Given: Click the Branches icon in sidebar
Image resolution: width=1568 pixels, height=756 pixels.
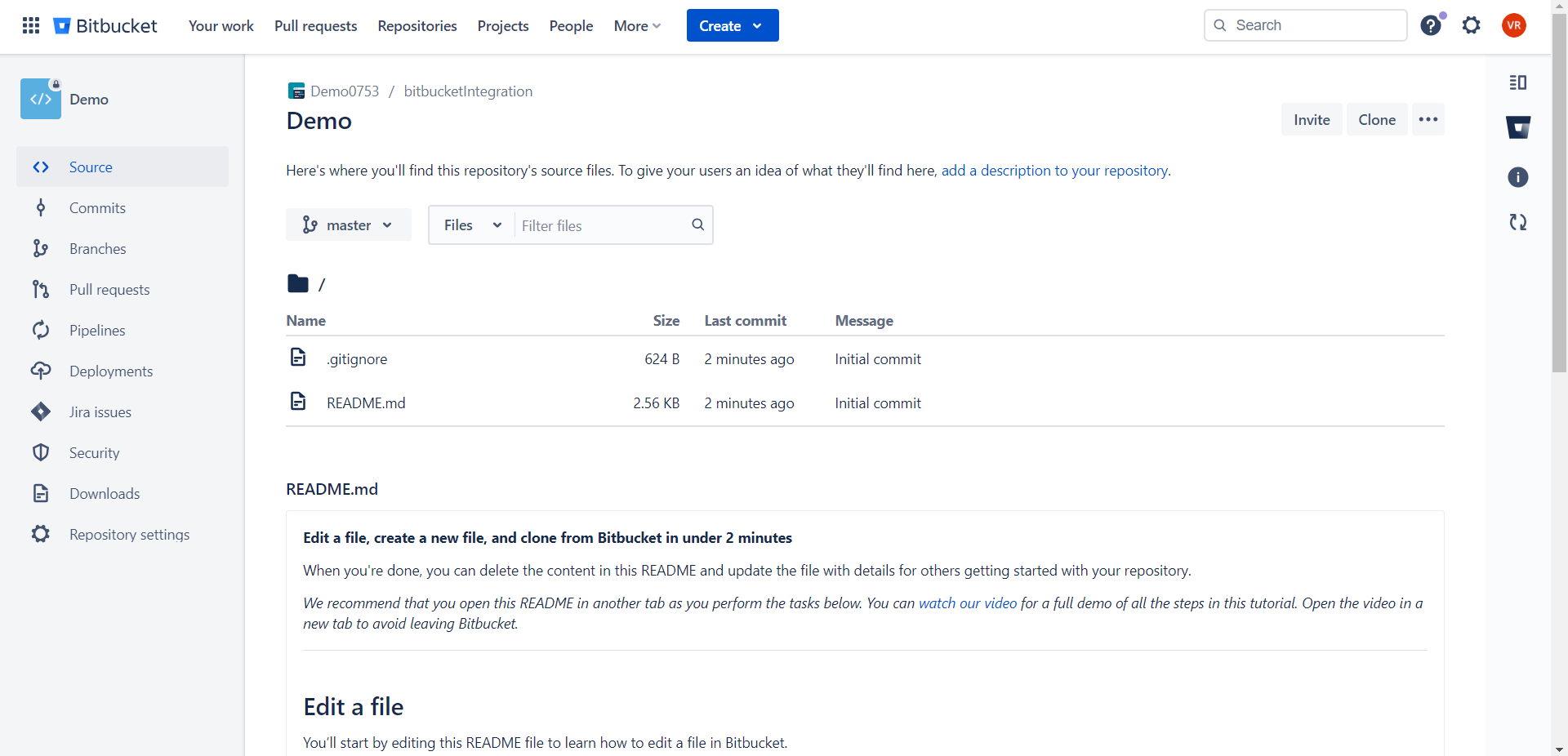Looking at the screenshot, I should [41, 249].
